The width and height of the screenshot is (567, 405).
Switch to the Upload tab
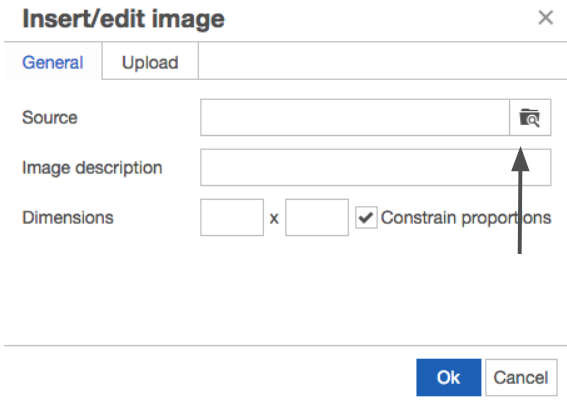150,62
